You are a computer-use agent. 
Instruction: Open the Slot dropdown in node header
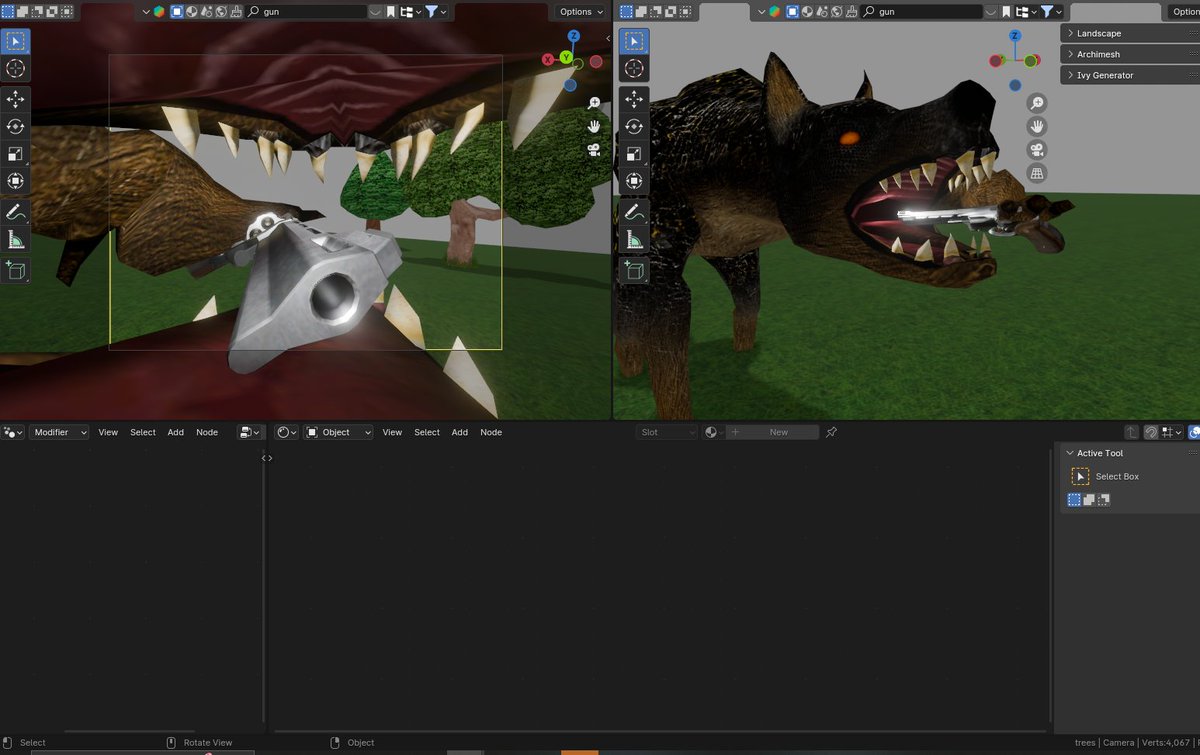[666, 432]
